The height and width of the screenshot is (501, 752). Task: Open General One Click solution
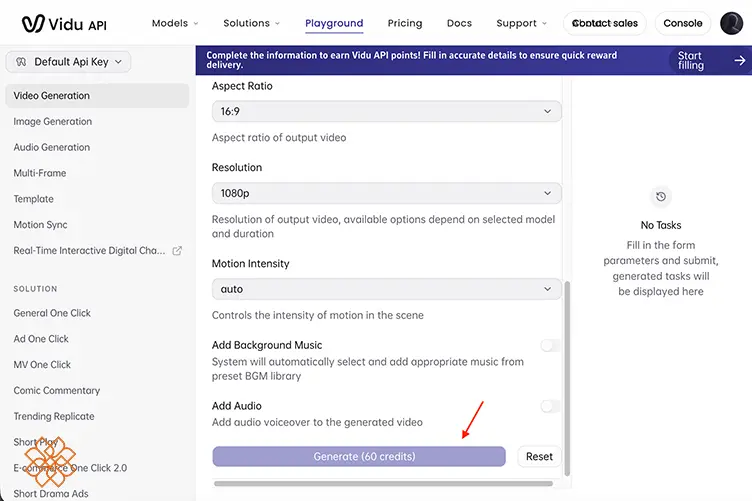point(52,313)
